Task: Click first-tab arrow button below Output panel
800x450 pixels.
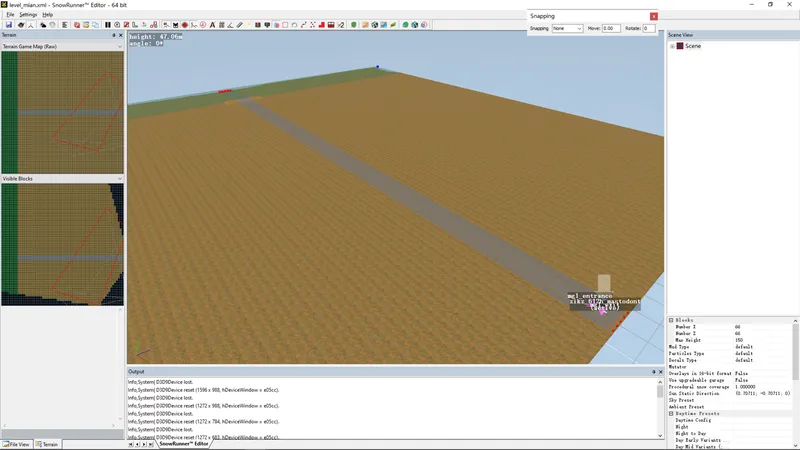Action: pos(131,444)
